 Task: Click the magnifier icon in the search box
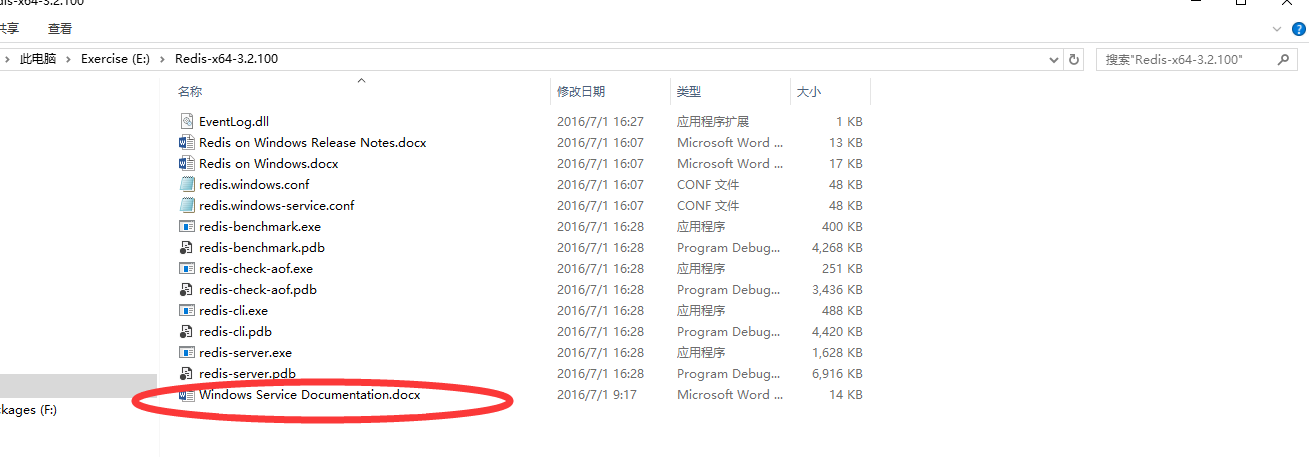(1284, 59)
